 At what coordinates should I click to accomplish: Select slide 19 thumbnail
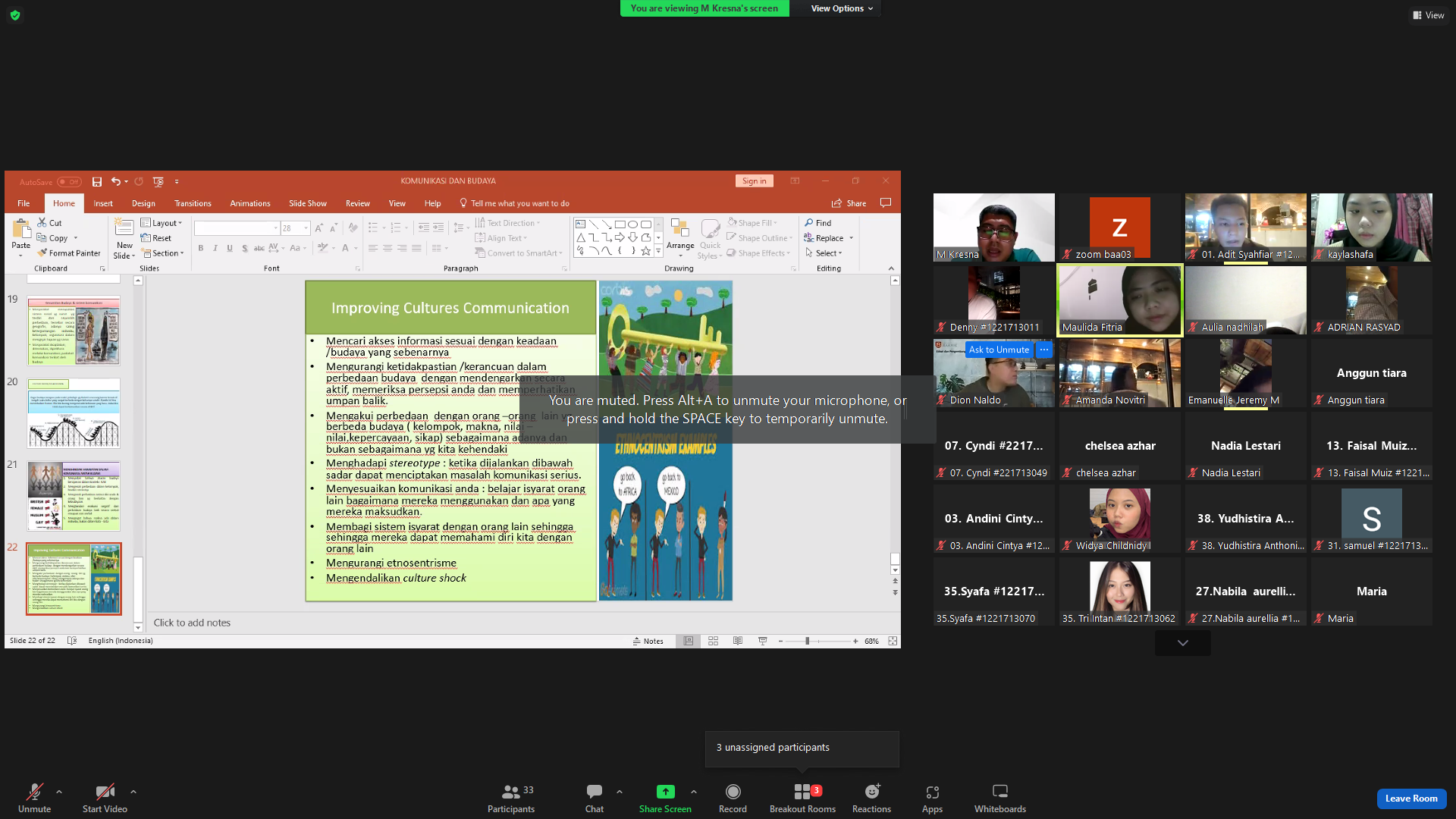pyautogui.click(x=74, y=331)
